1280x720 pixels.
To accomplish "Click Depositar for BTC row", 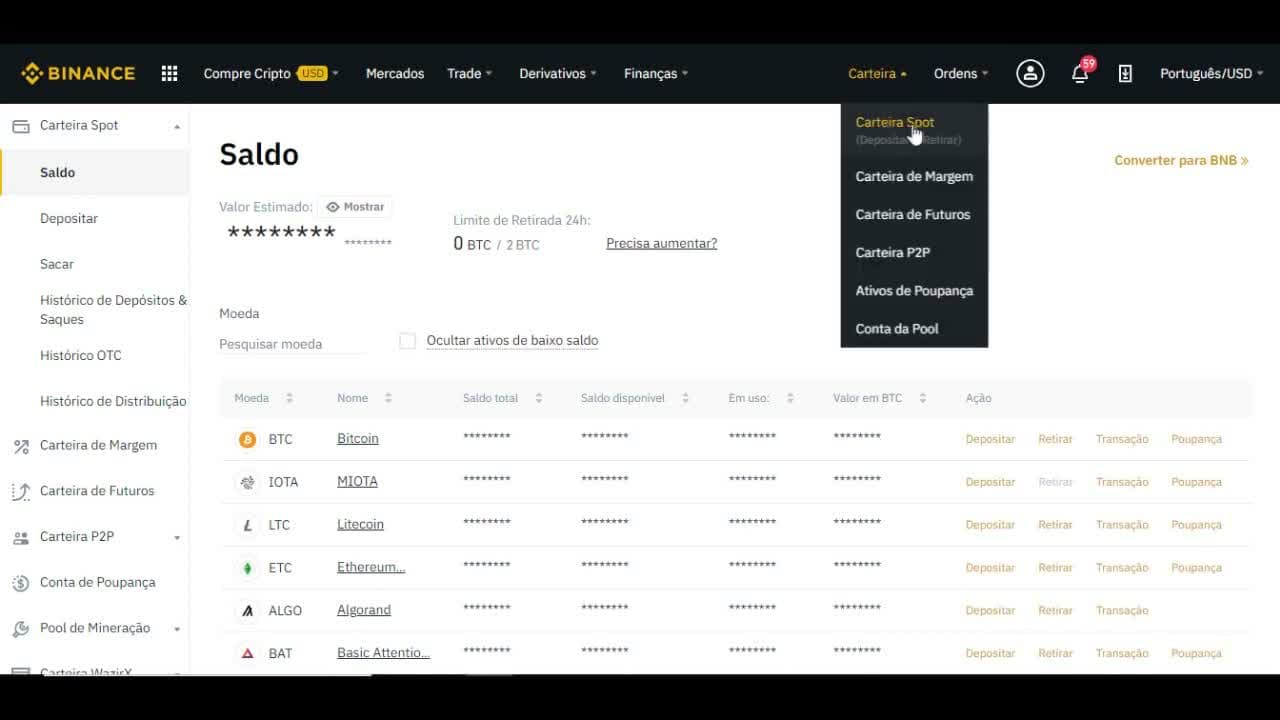I will point(990,439).
